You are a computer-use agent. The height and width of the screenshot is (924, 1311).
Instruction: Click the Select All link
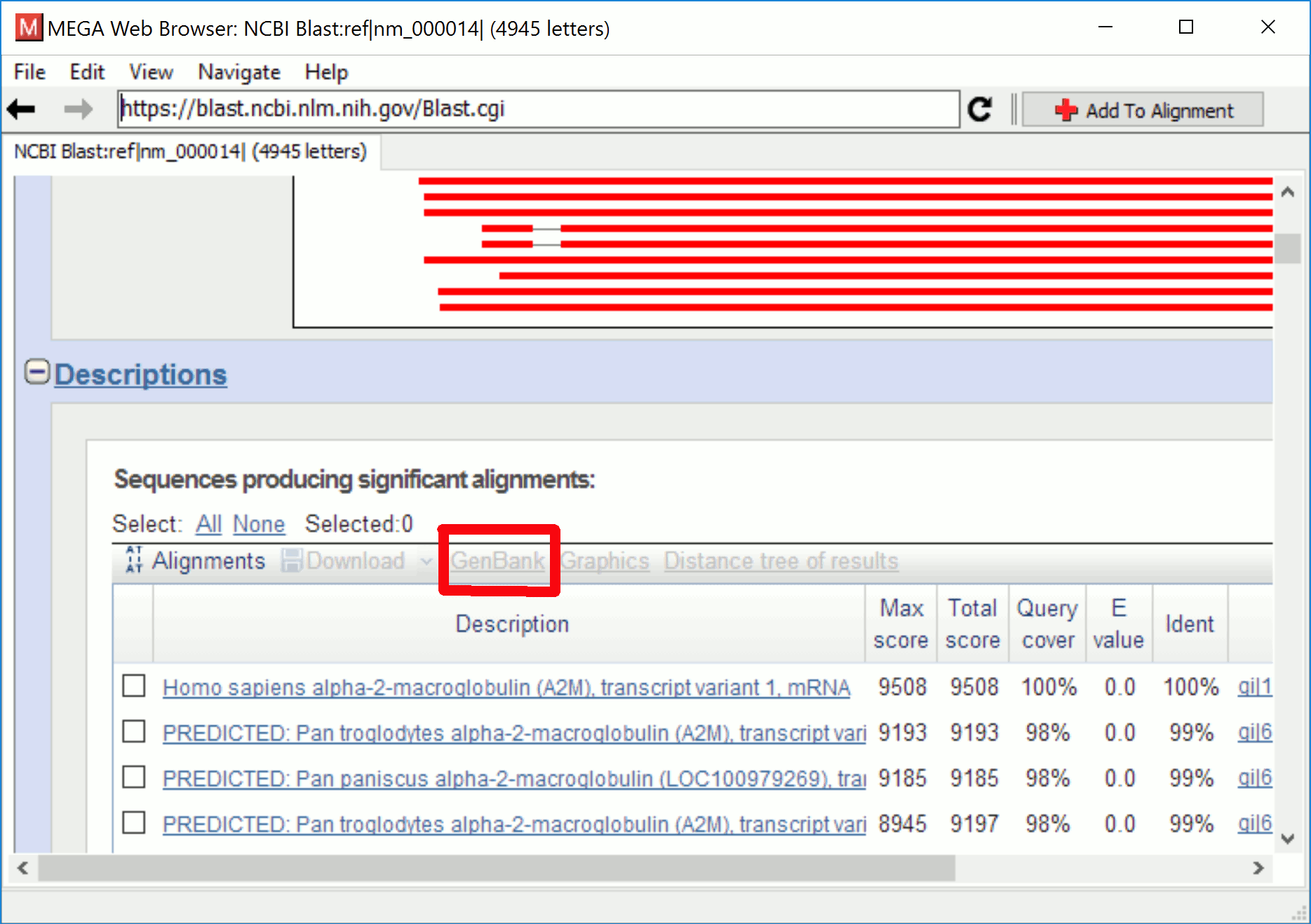(209, 524)
